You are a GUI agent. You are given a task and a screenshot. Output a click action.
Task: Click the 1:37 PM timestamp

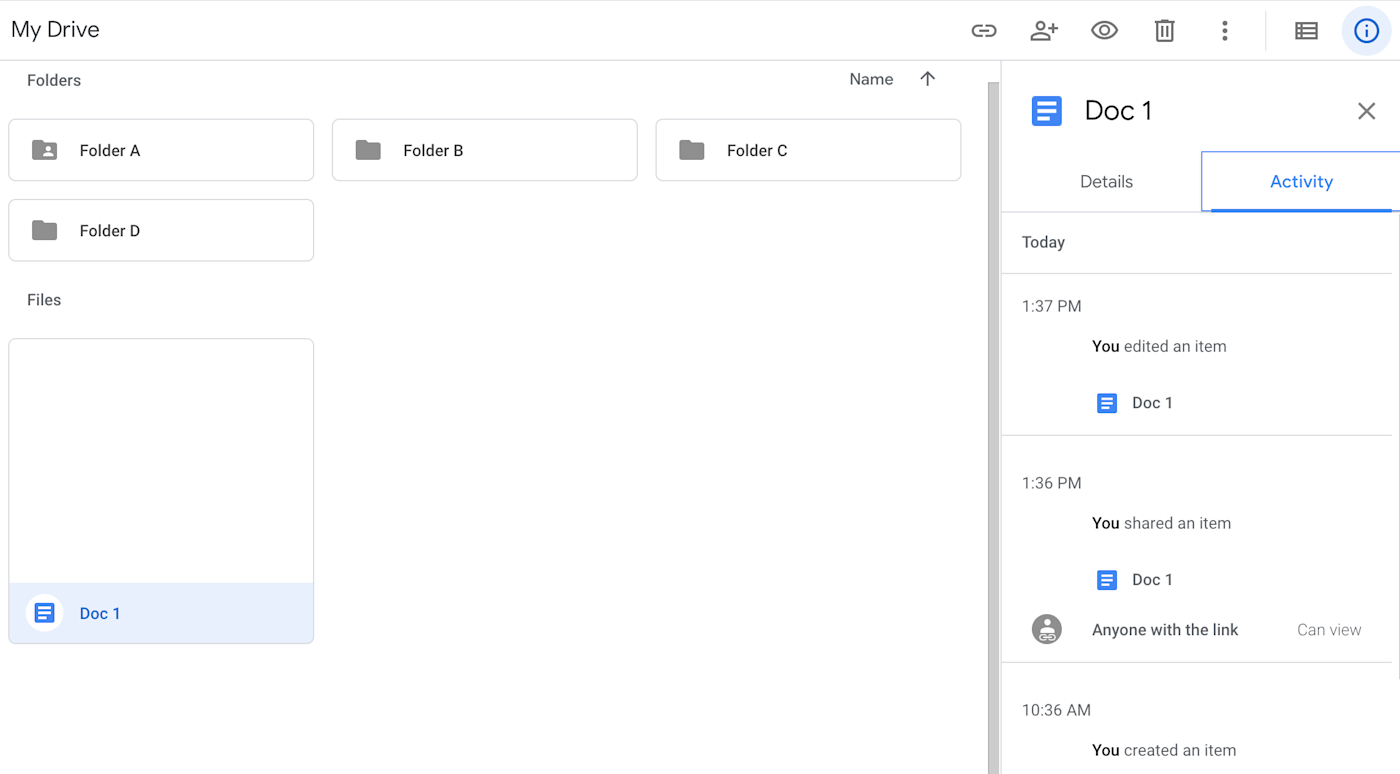(x=1051, y=306)
